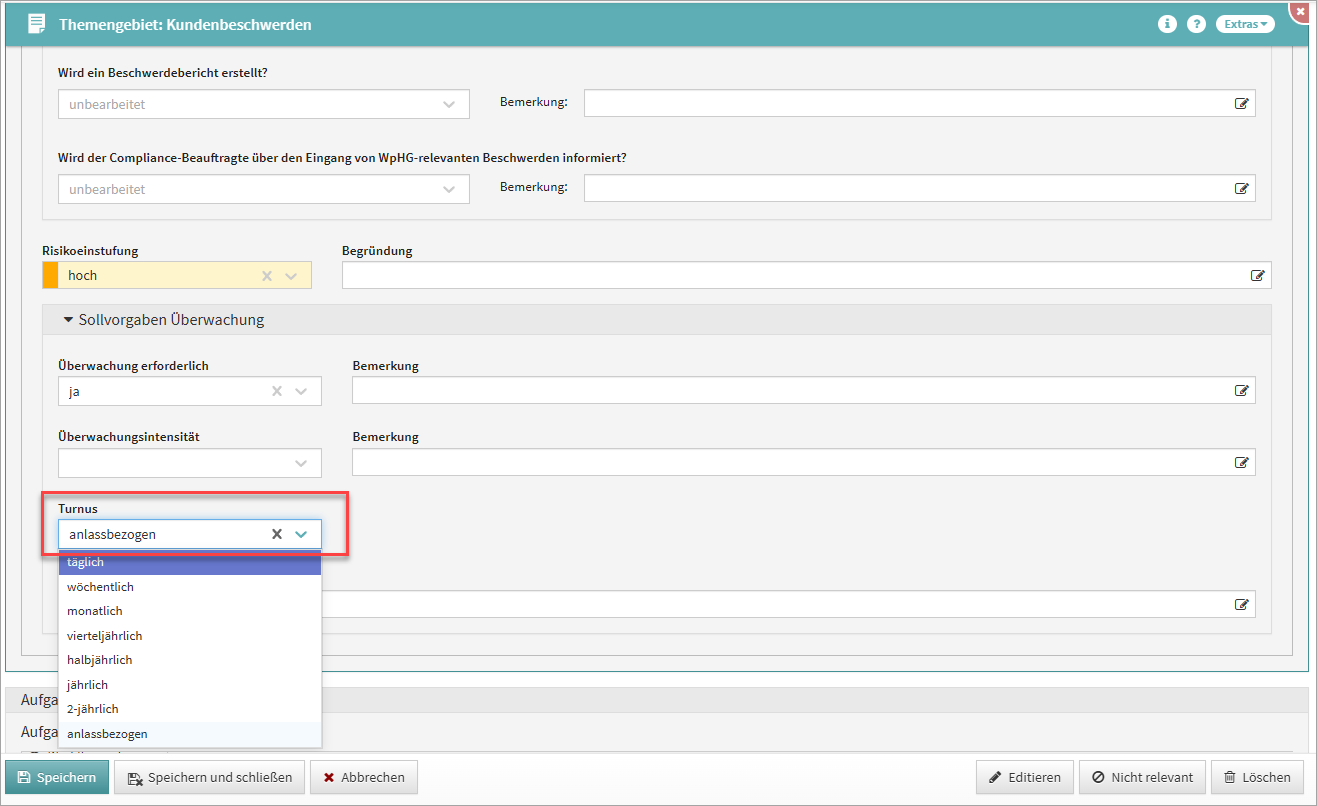Screen dimensions: 1317x806
Task: Pick 'jährlich' from the Turnus options
Action: [87, 685]
